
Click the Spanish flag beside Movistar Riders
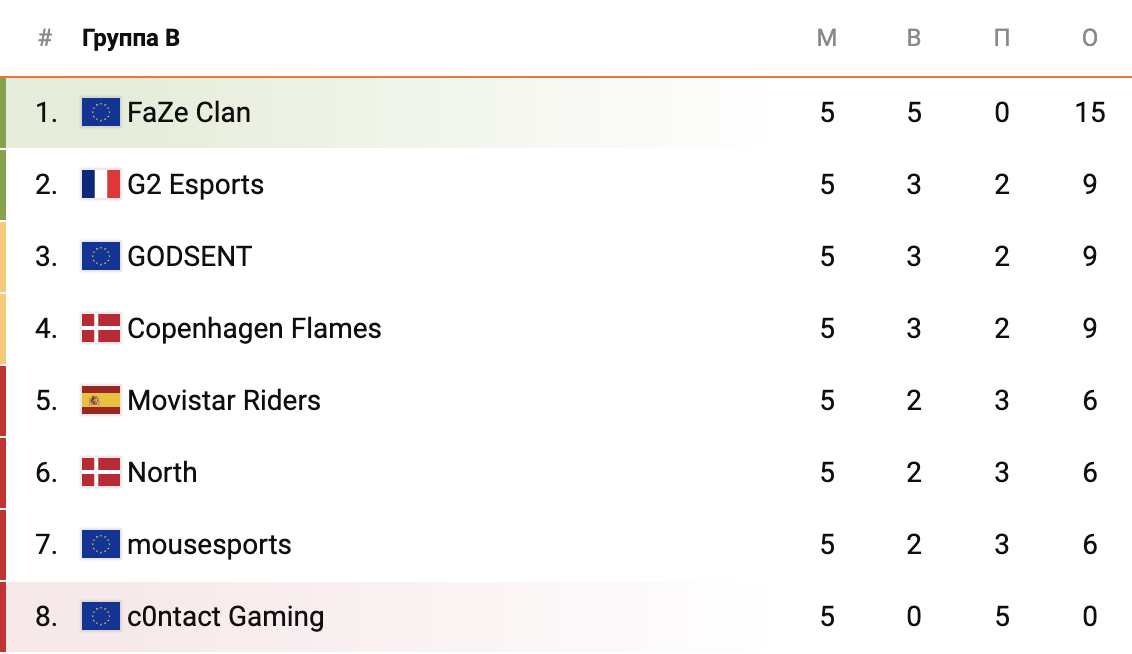[101, 400]
